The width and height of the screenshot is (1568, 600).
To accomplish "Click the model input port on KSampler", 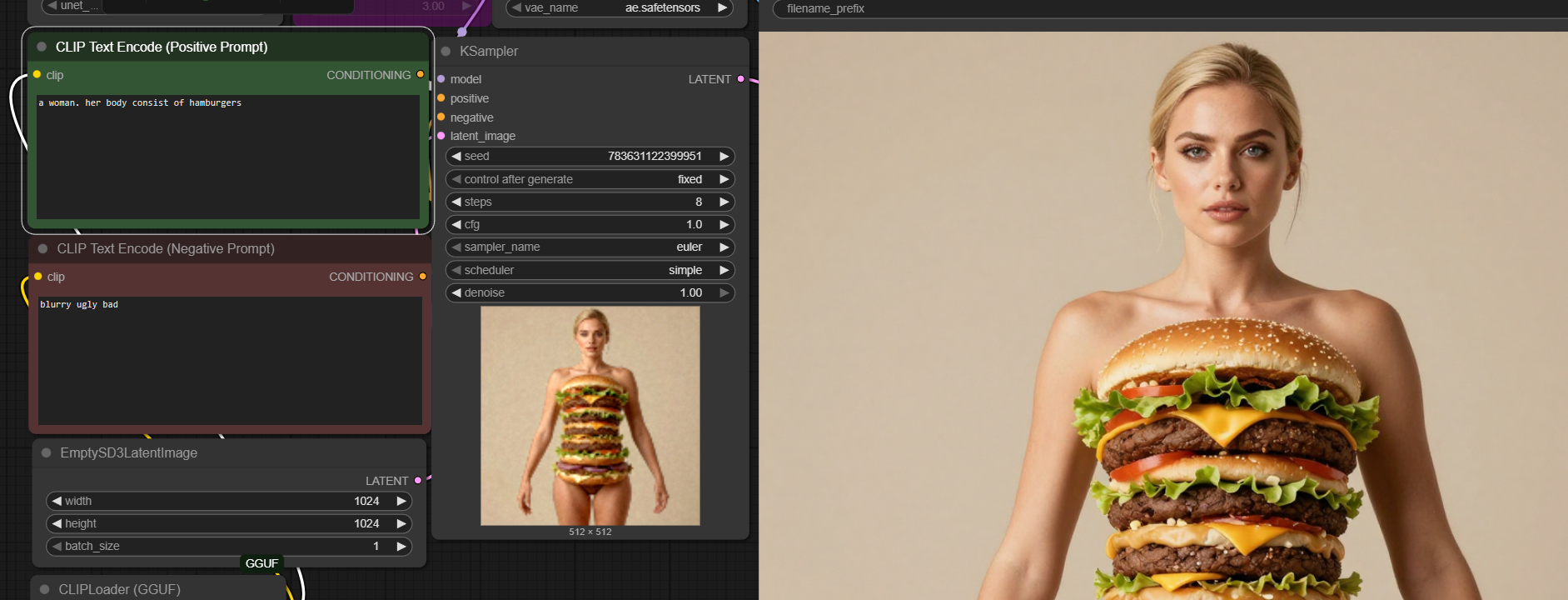I will point(441,79).
